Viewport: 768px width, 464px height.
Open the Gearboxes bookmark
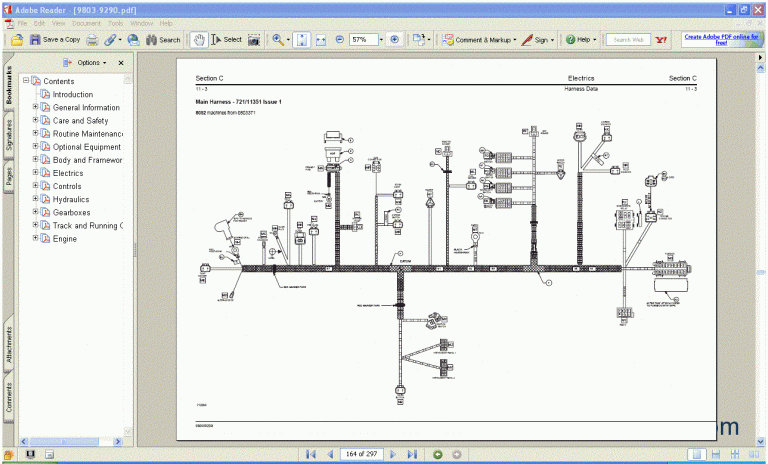coord(72,212)
